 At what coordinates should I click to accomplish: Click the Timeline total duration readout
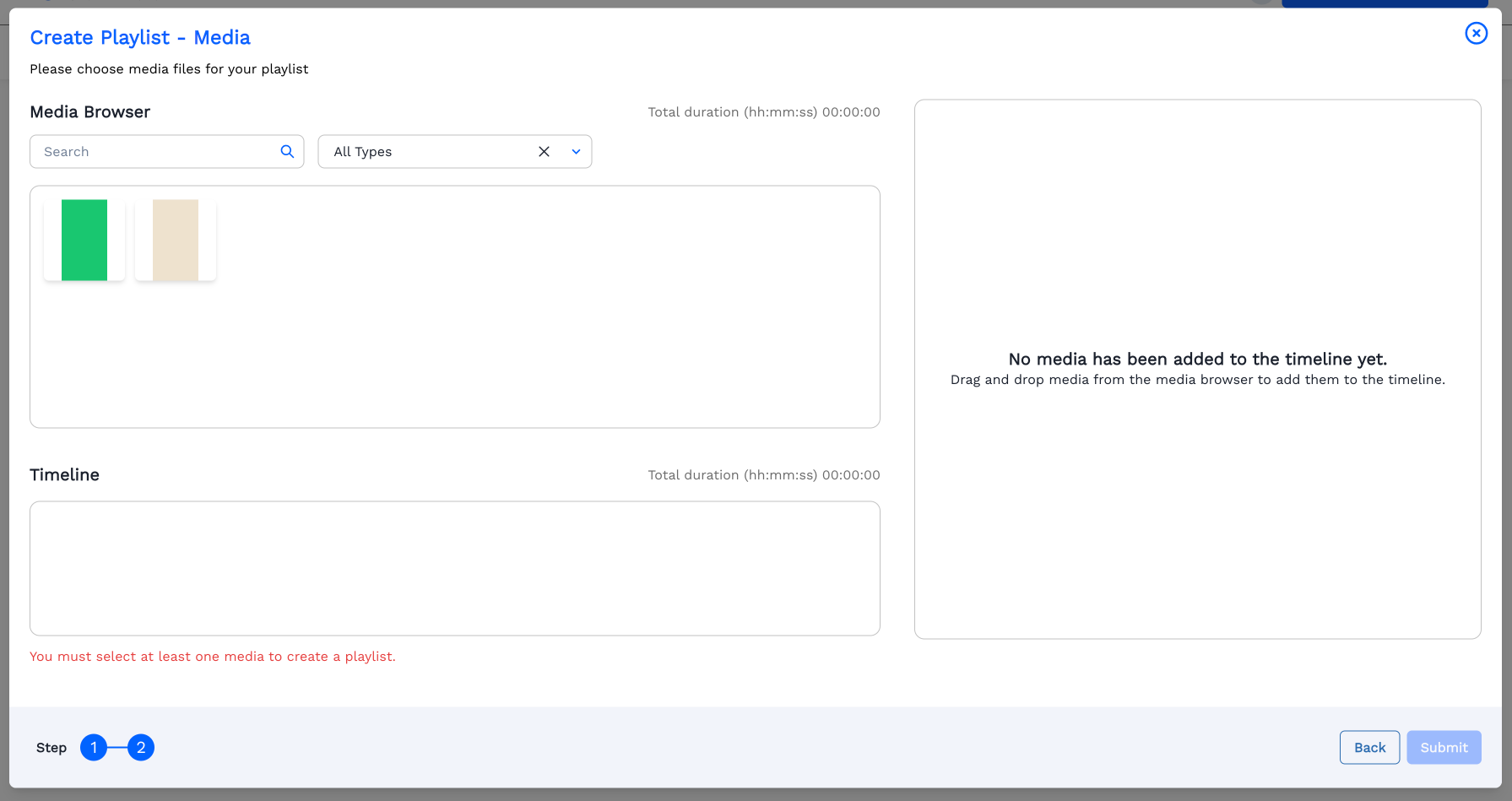click(x=763, y=475)
